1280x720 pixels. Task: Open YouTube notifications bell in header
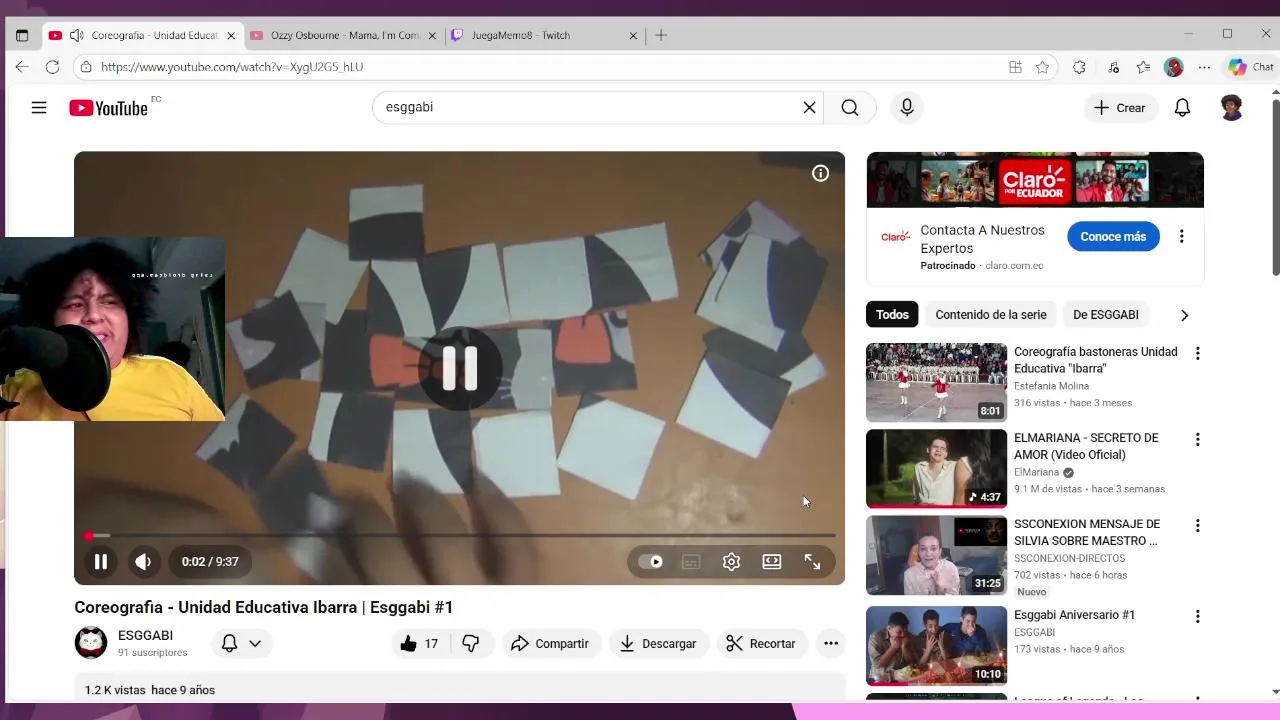tap(1182, 108)
